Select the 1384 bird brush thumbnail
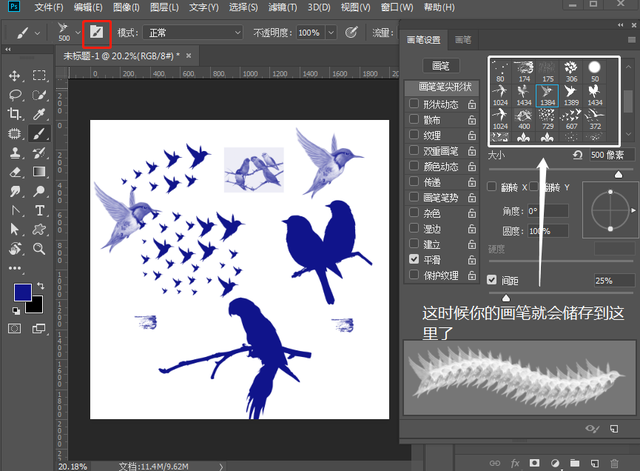The width and height of the screenshot is (640, 471). pyautogui.click(x=547, y=96)
